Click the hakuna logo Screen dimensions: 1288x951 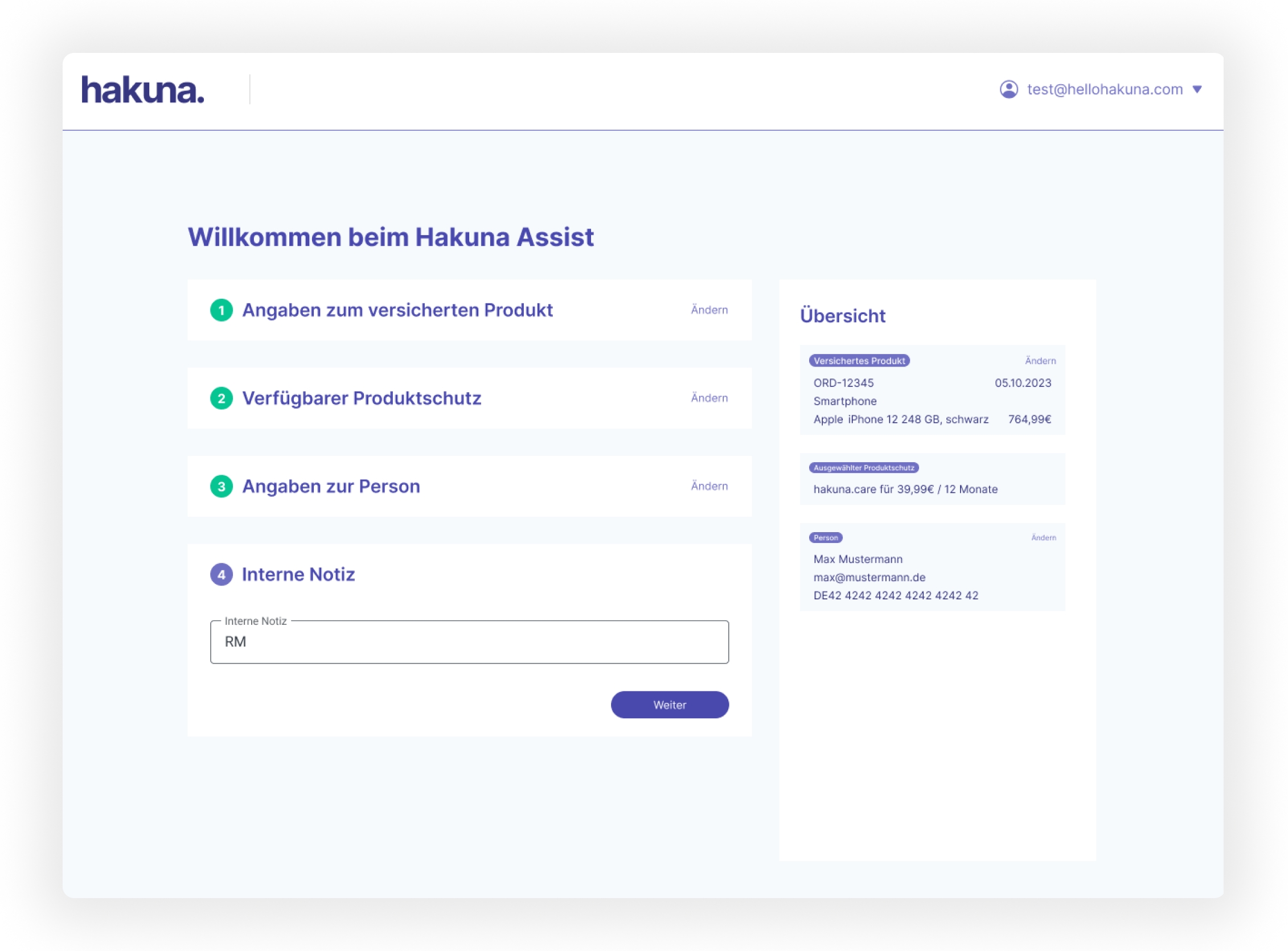tap(142, 90)
